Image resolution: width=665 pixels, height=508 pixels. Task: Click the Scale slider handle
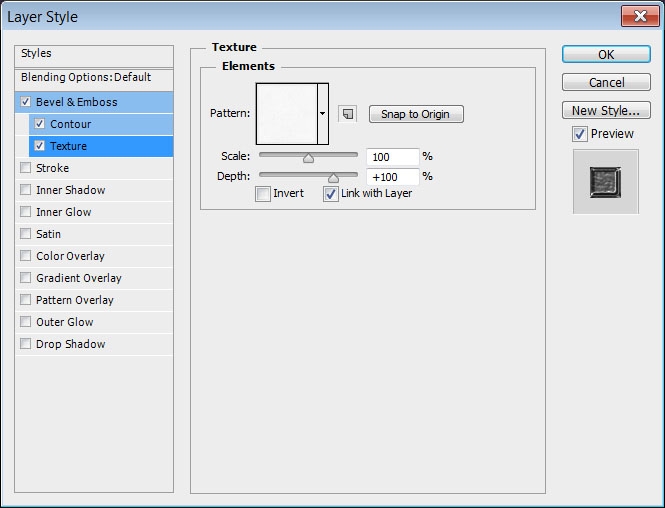pyautogui.click(x=308, y=159)
